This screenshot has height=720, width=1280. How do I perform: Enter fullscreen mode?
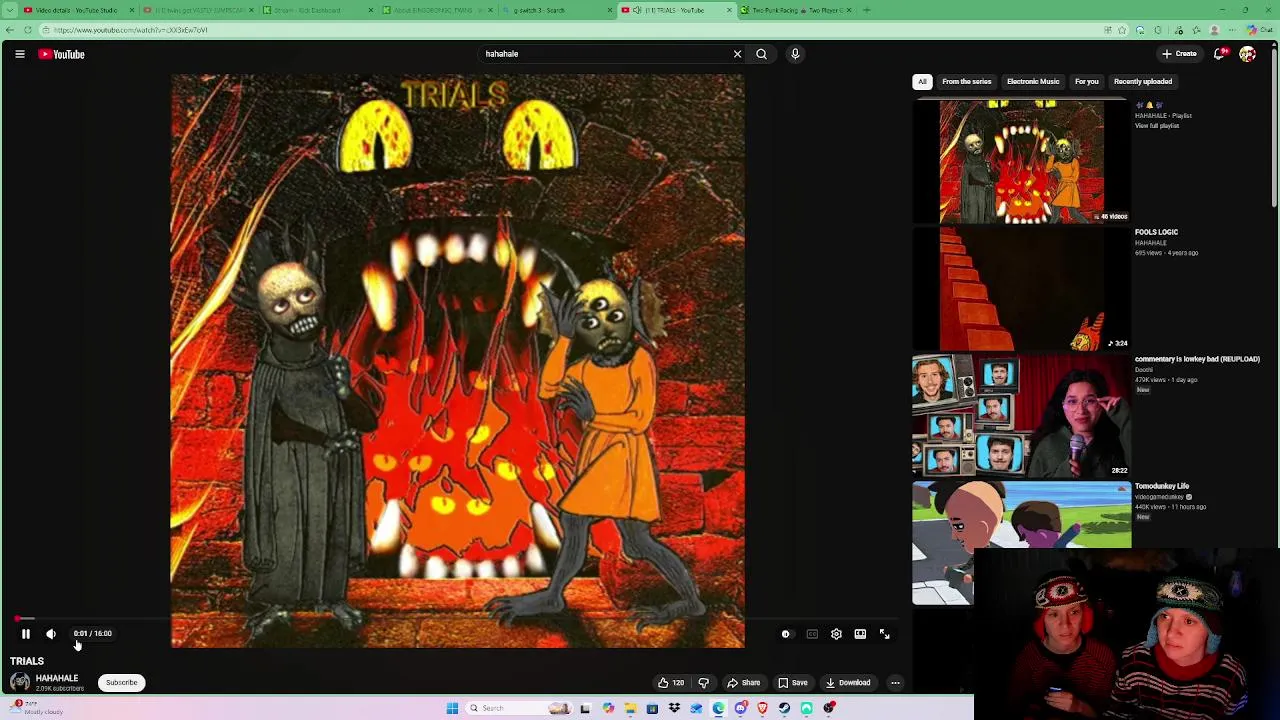tap(884, 633)
